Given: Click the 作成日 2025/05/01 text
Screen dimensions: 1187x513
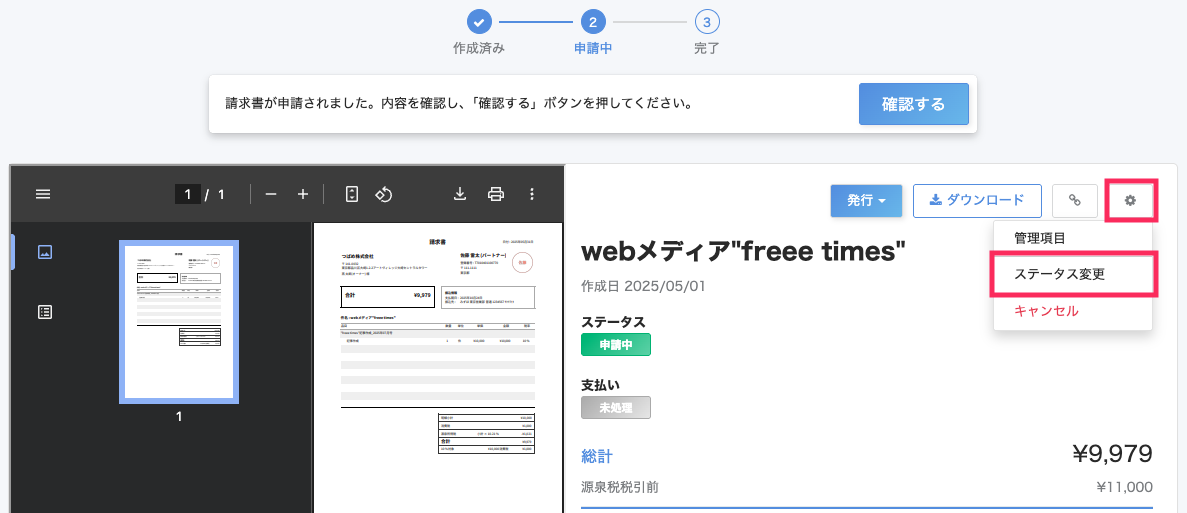Looking at the screenshot, I should 643,288.
